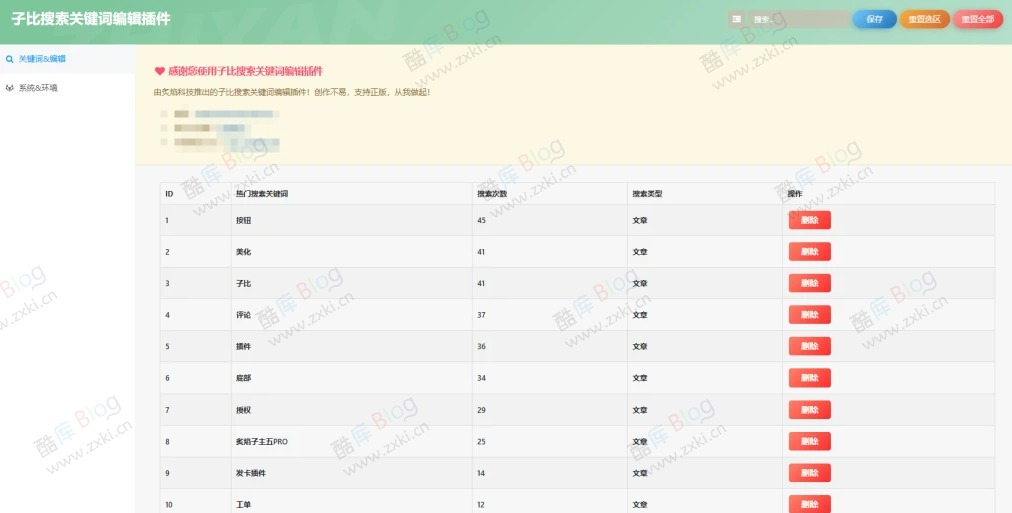Click the icon next to 系统&环境
This screenshot has width=1012, height=513.
pos(10,88)
